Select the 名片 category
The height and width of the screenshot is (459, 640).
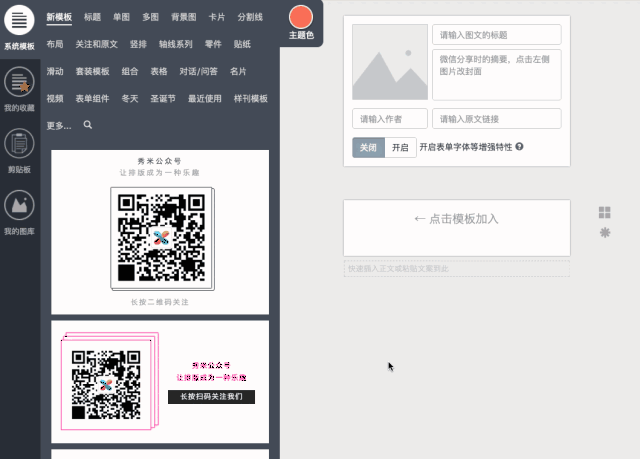[x=238, y=71]
